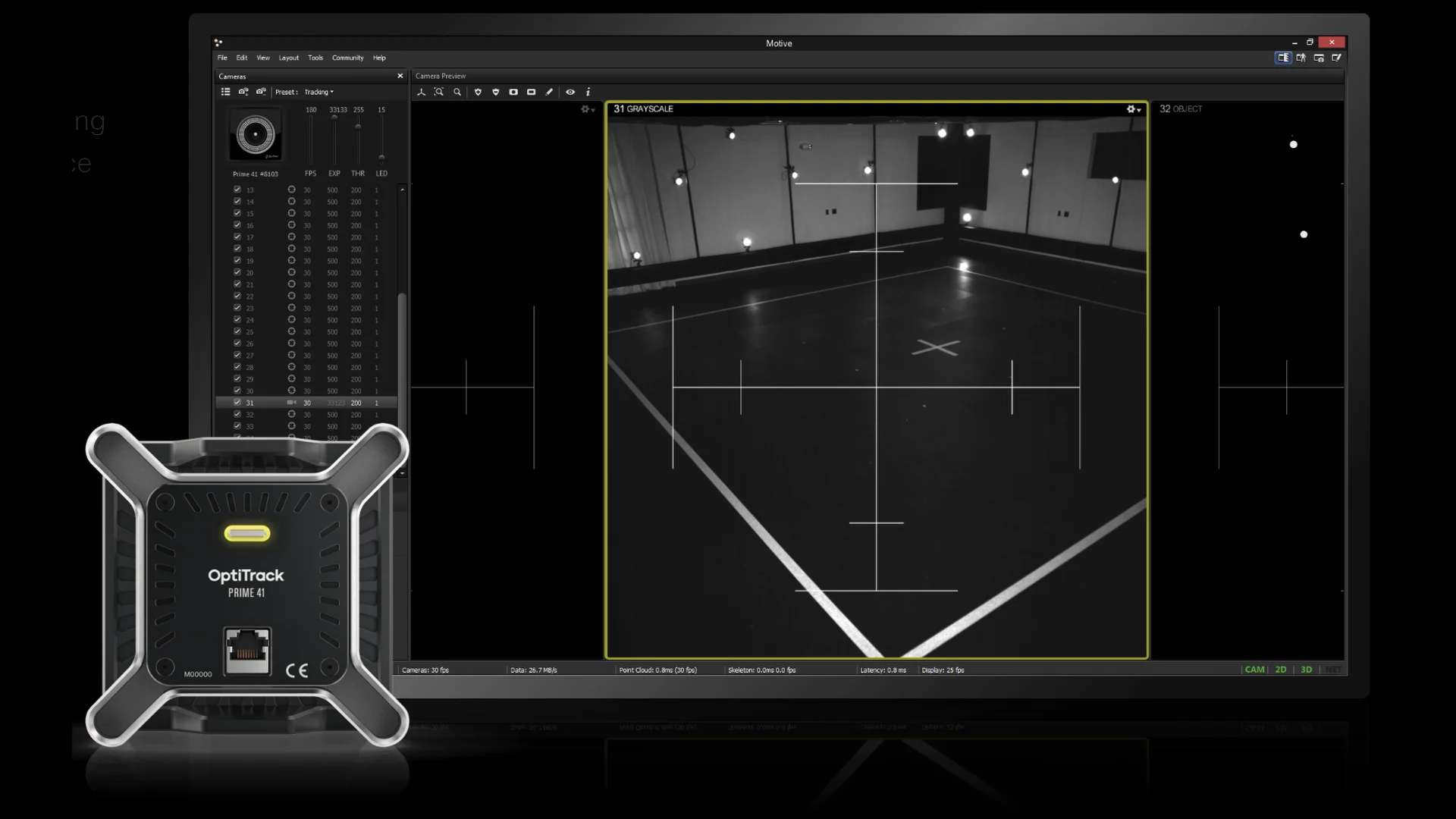Open the Community menu
The width and height of the screenshot is (1456, 819).
coord(347,58)
